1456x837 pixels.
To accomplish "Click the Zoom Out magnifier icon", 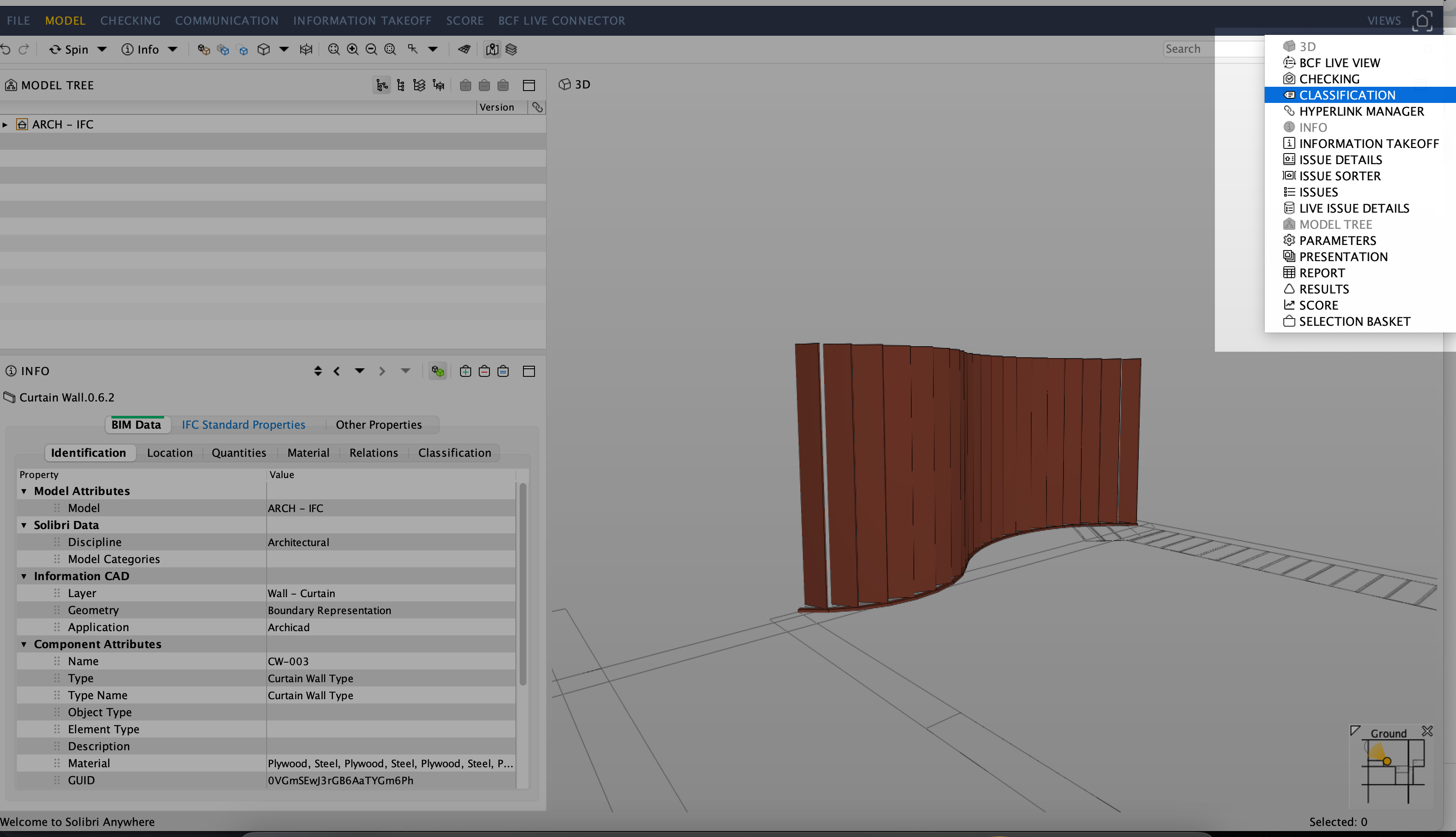I will (x=371, y=49).
